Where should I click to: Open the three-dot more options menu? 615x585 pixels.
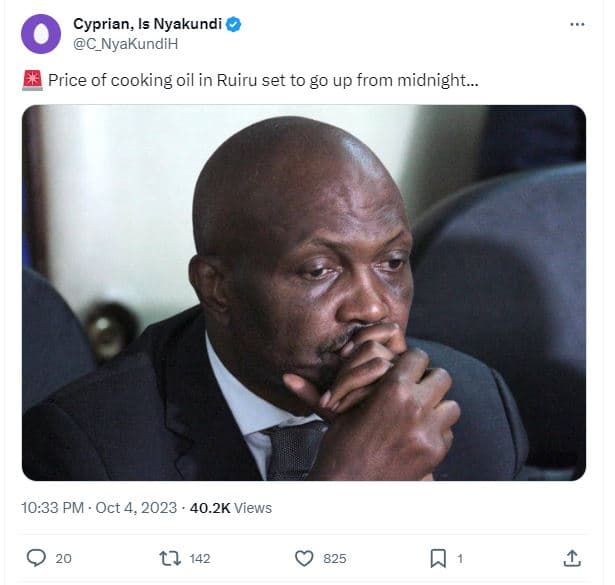[x=577, y=24]
